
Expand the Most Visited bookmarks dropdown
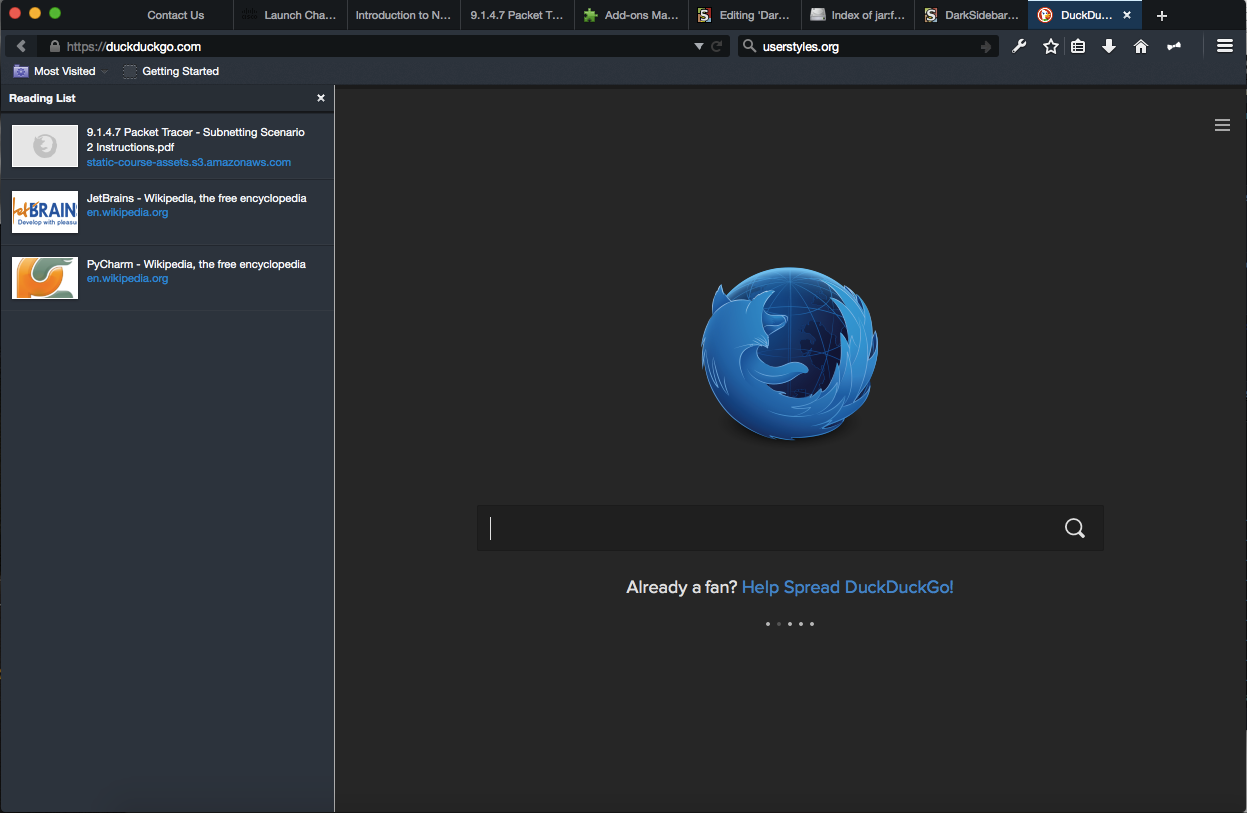click(105, 72)
